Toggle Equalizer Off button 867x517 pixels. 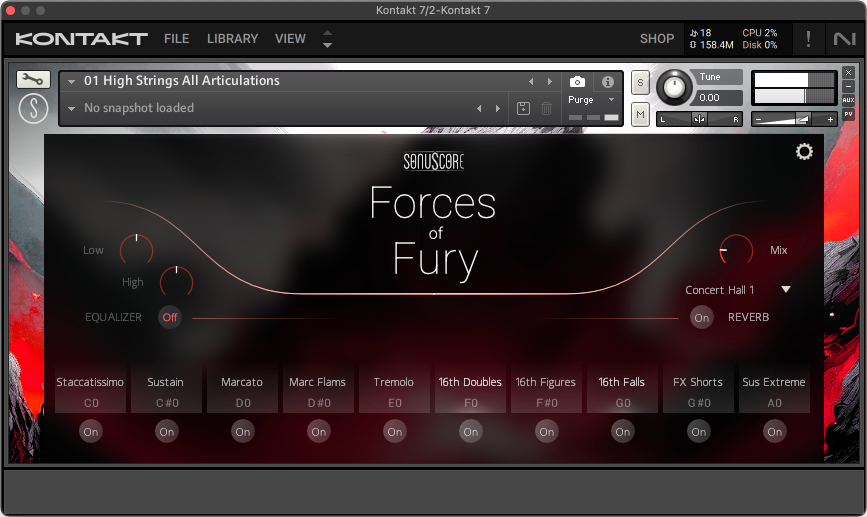tap(170, 317)
